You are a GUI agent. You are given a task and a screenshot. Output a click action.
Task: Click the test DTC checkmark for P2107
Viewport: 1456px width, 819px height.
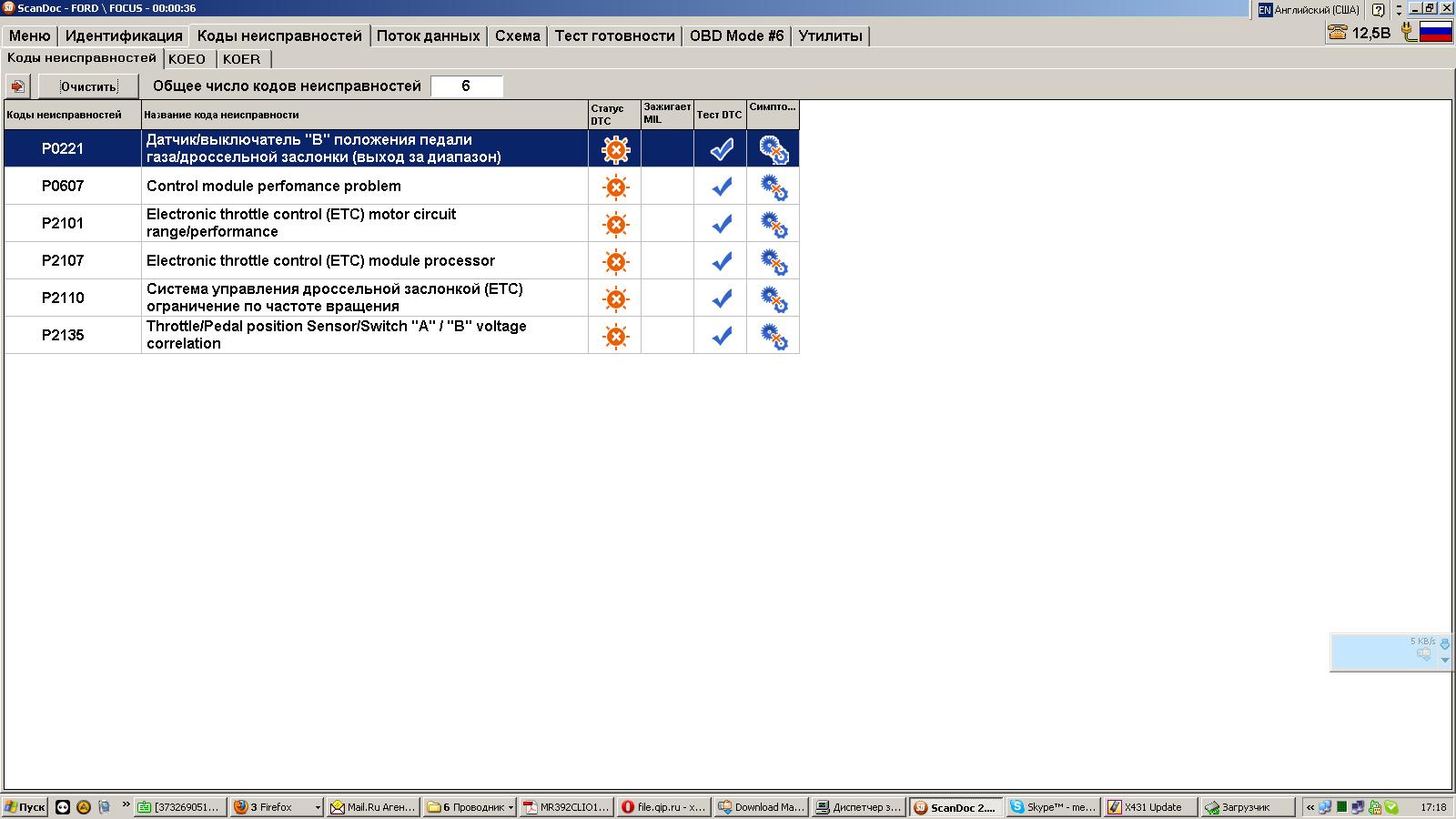[722, 261]
